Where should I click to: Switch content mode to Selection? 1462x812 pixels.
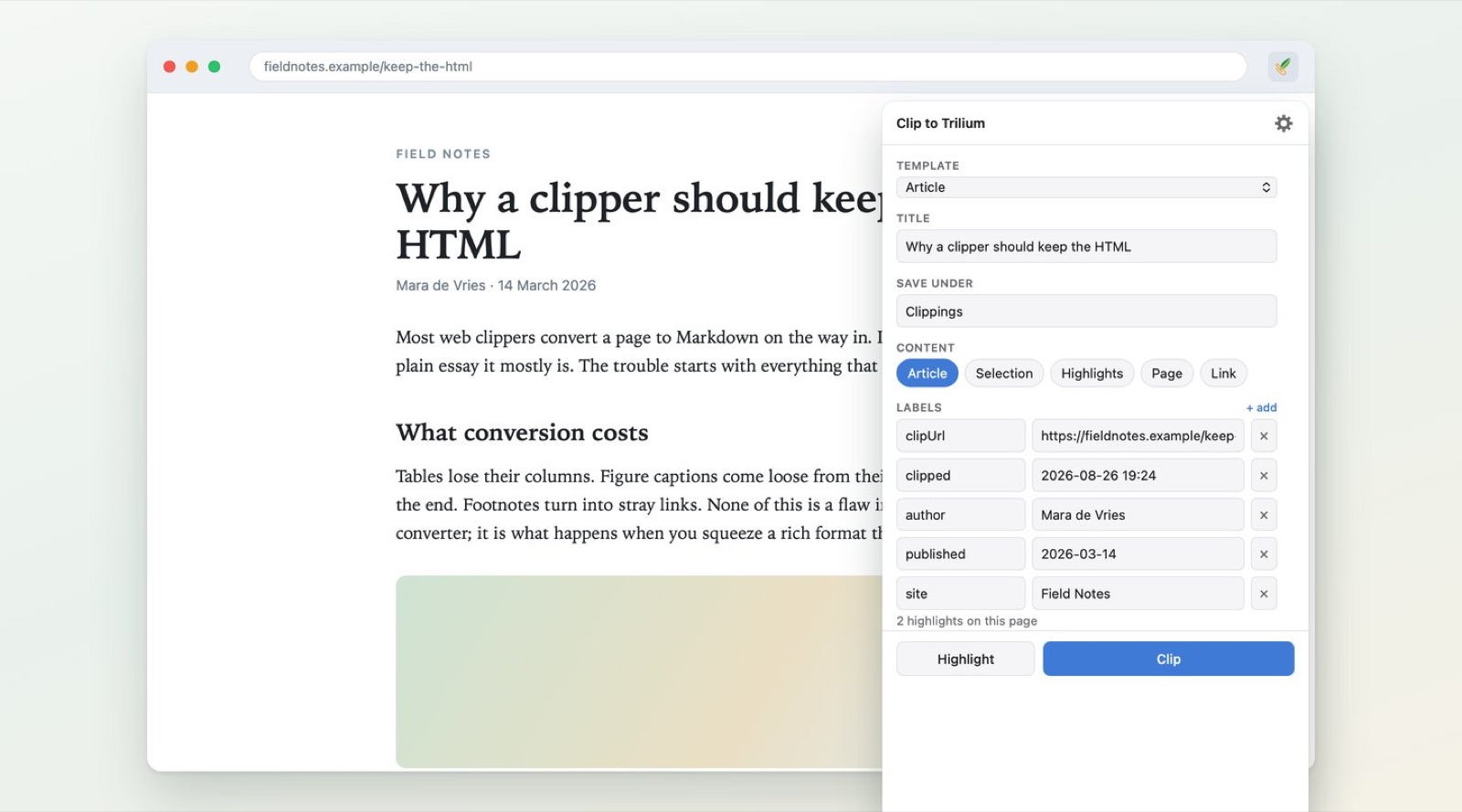1004,374
